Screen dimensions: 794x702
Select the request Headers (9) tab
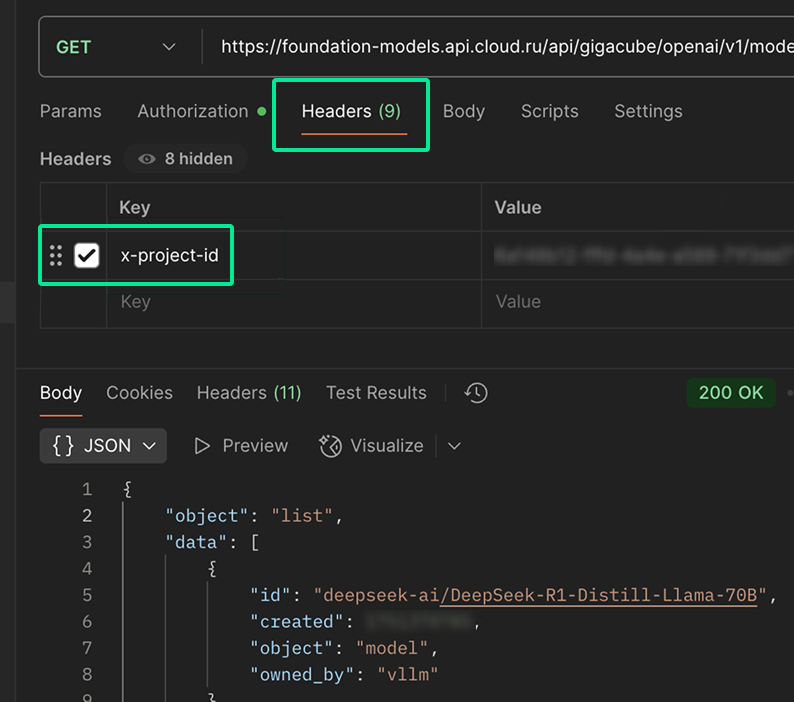(x=351, y=111)
